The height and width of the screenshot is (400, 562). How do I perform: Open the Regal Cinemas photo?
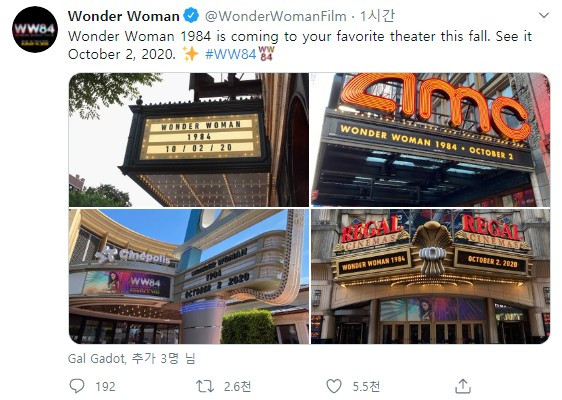(x=430, y=276)
